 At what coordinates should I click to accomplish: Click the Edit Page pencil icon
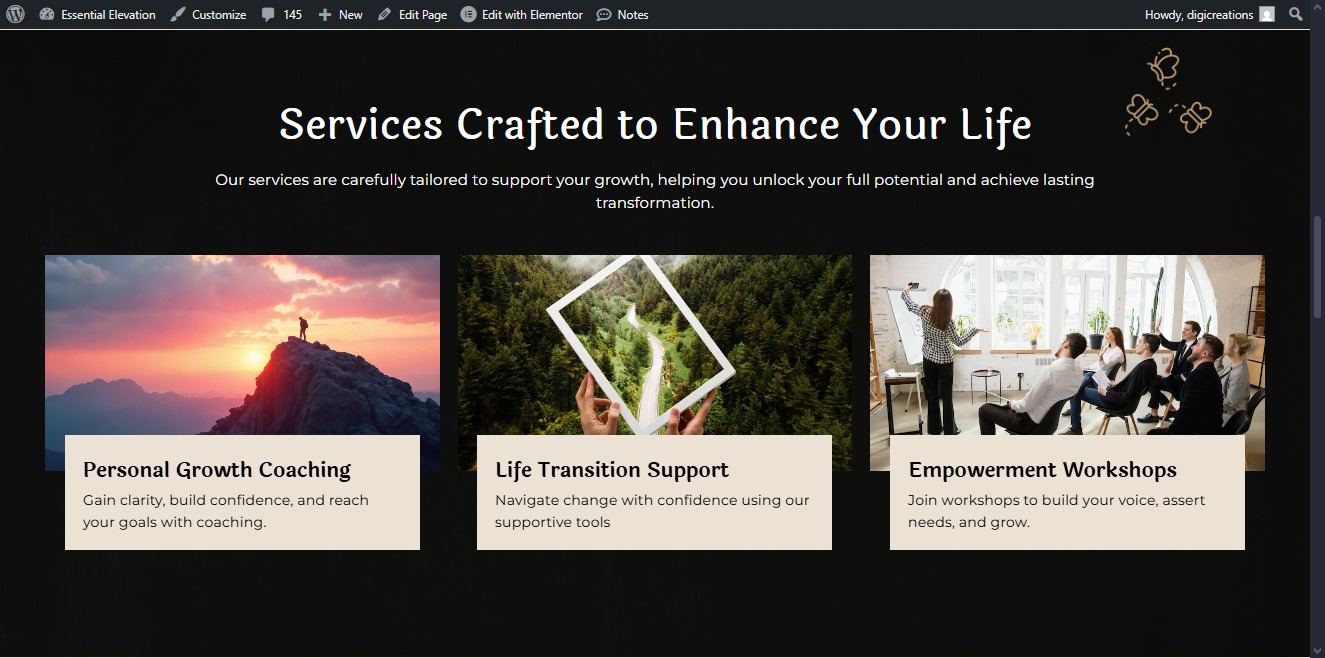coord(385,14)
